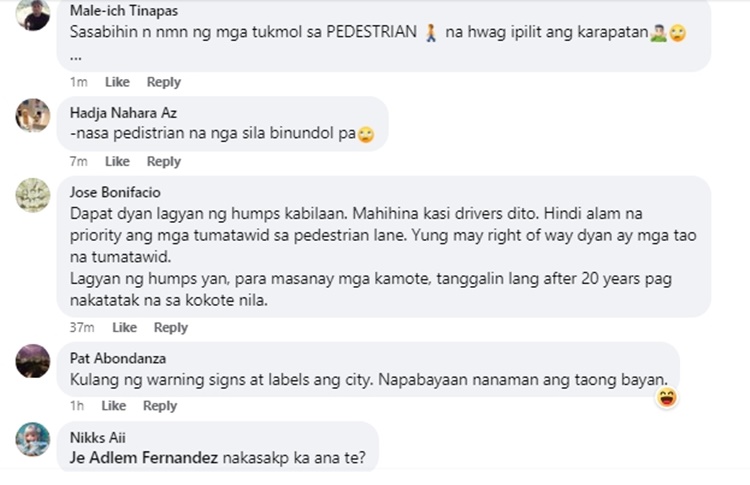Click Hadja Nahara Az avatar
750x485 pixels.
[x=32, y=115]
